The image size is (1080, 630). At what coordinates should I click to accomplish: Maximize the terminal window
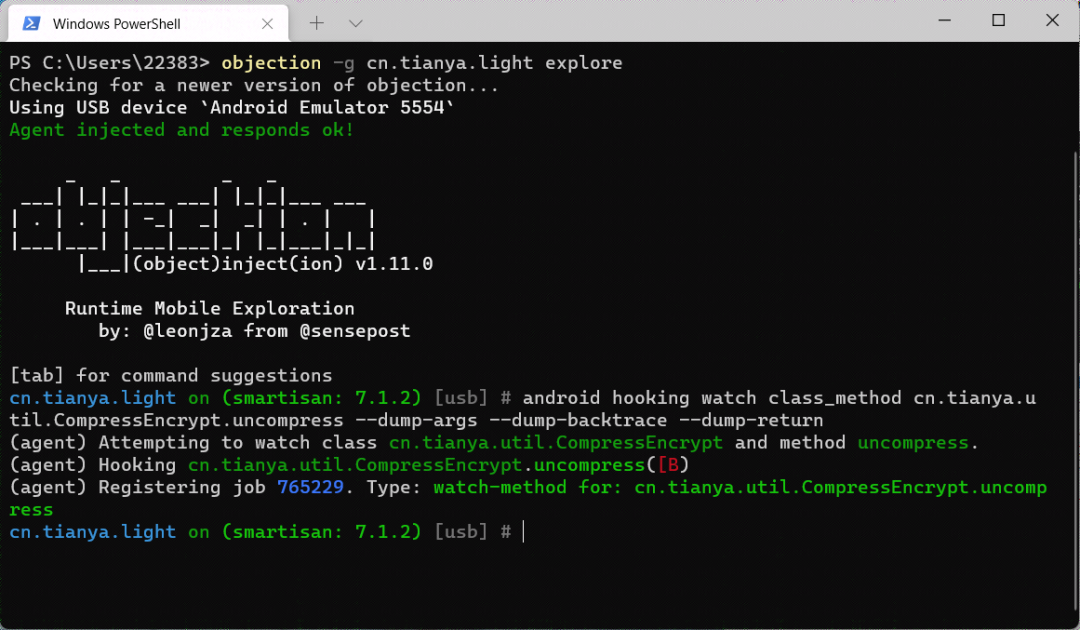pos(998,21)
